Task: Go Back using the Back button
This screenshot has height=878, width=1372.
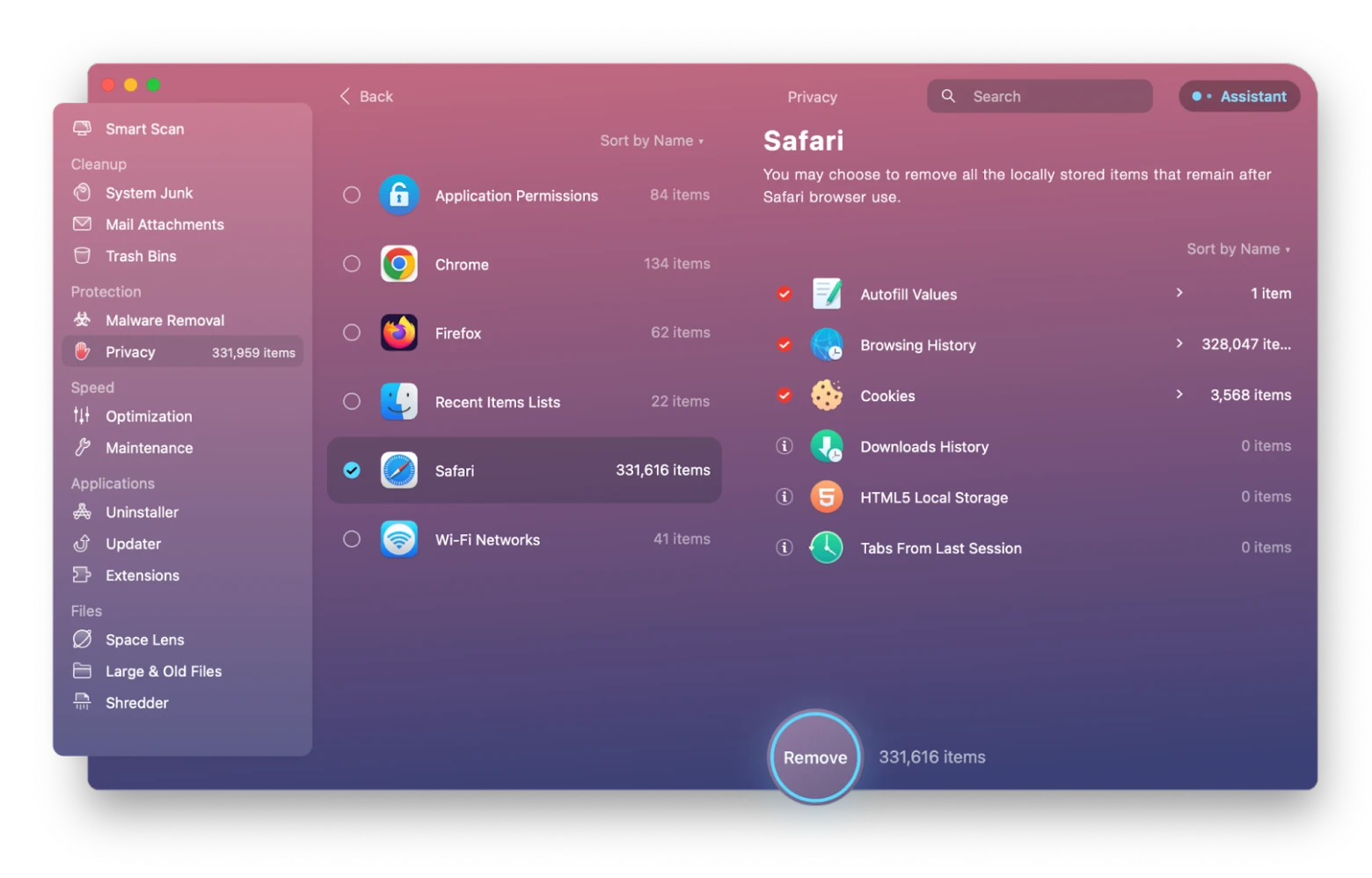Action: [x=366, y=97]
